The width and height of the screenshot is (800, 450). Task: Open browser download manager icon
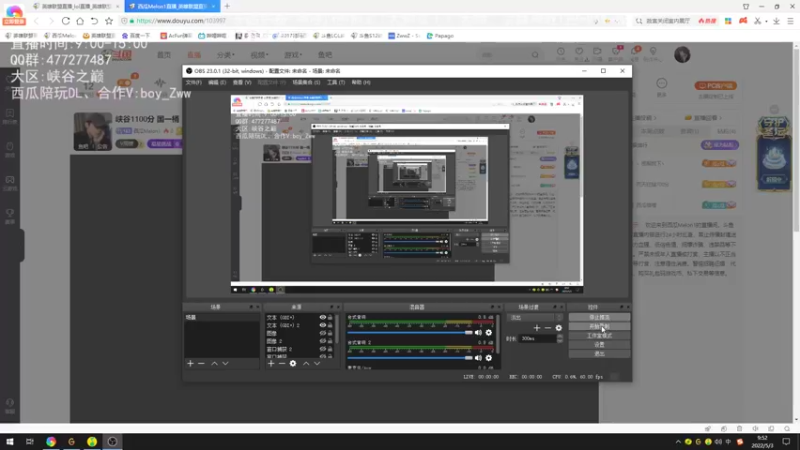pyautogui.click(x=776, y=21)
